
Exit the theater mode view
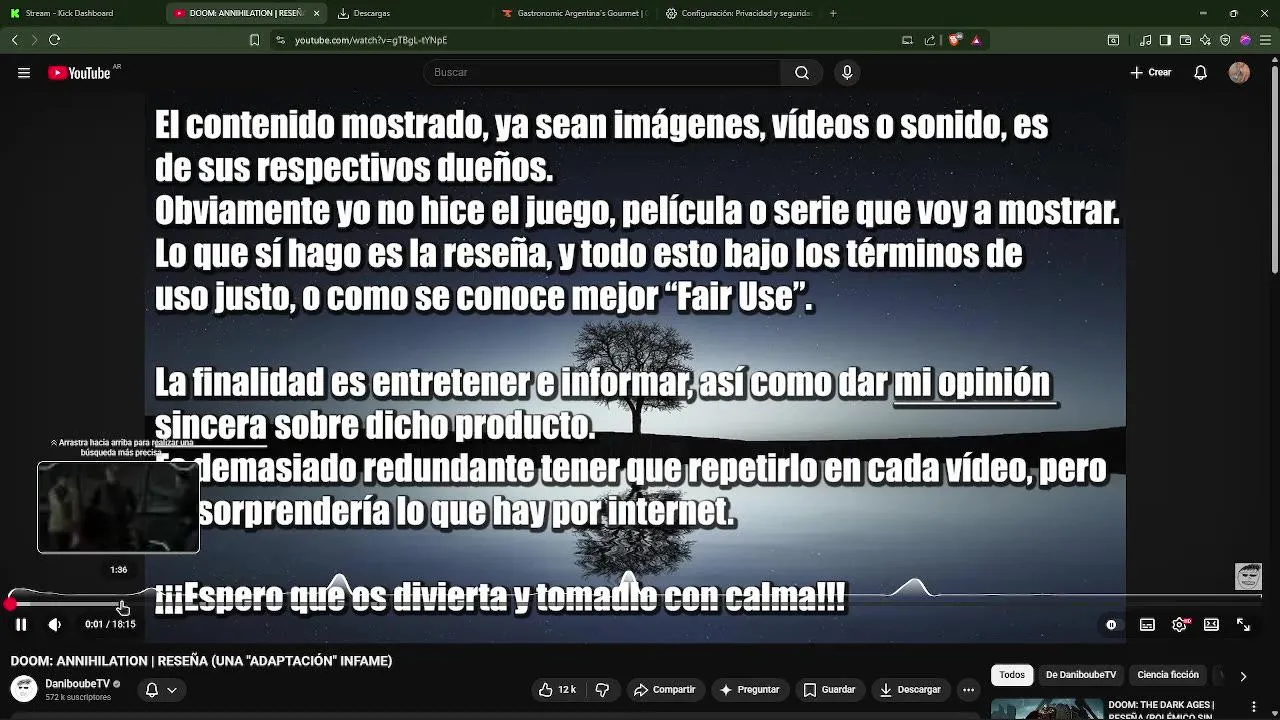[x=1211, y=624]
